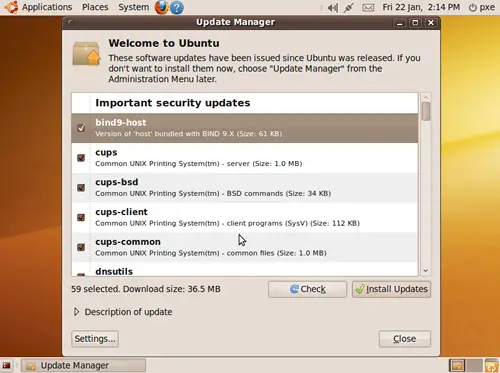
Task: Select the cups-bsd update row text
Action: (x=213, y=188)
